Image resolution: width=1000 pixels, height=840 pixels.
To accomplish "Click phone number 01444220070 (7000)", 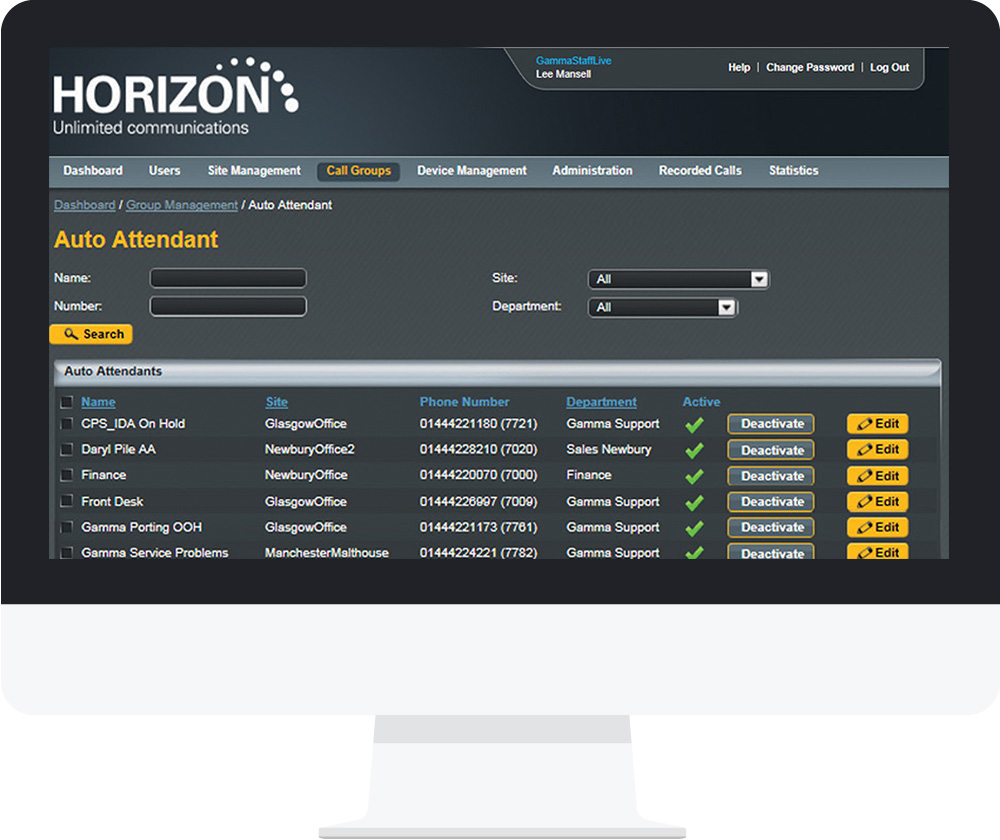I will point(478,475).
